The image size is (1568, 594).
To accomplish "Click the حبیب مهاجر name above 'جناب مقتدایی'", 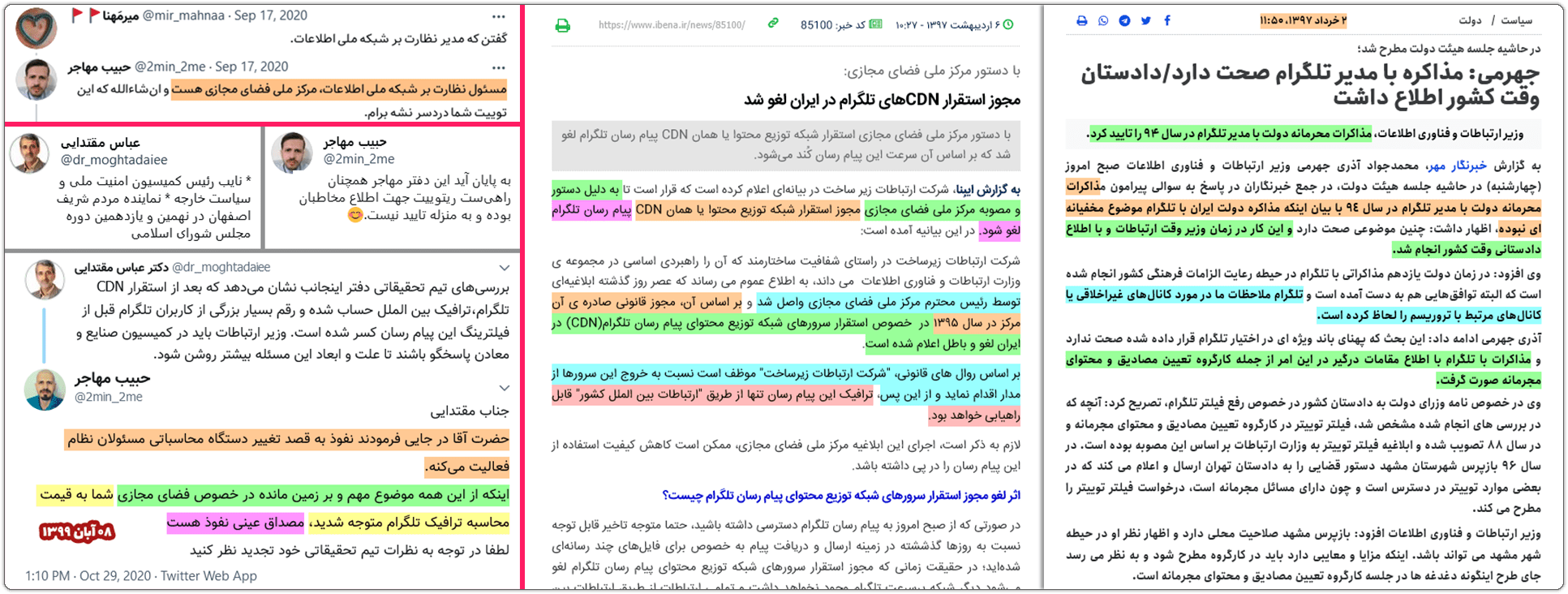I will click(112, 379).
